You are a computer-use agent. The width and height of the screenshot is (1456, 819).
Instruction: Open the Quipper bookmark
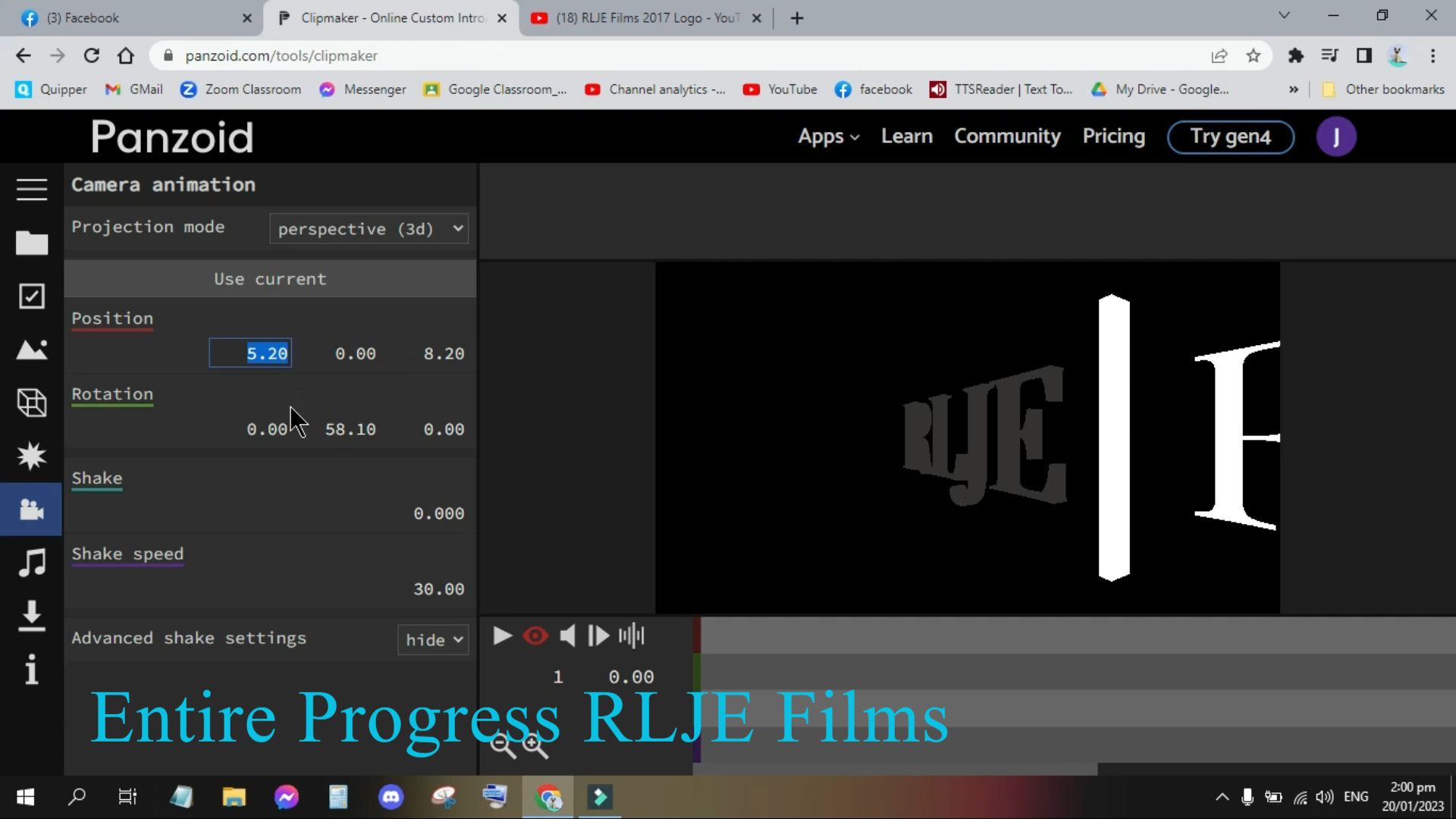pyautogui.click(x=52, y=89)
